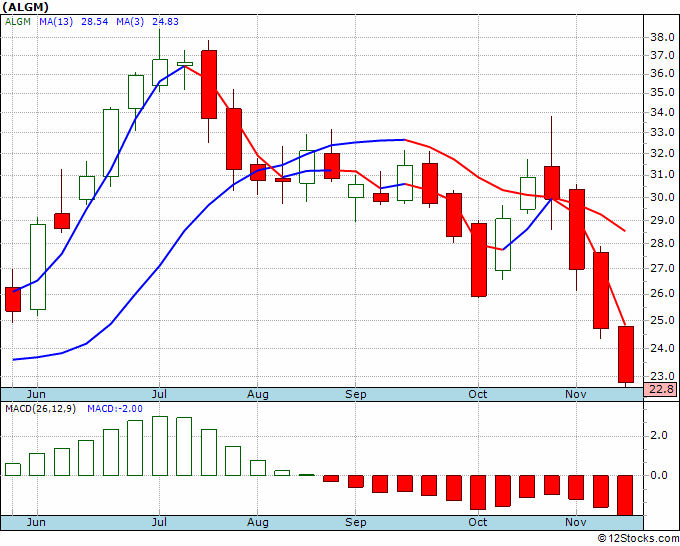Click the ALGM ticker title
Image resolution: width=680 pixels, height=546 pixels.
25,7
